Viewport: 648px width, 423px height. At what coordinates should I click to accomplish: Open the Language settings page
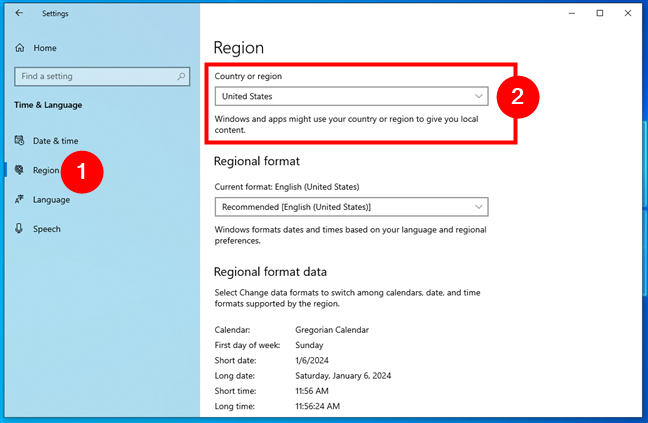(51, 200)
